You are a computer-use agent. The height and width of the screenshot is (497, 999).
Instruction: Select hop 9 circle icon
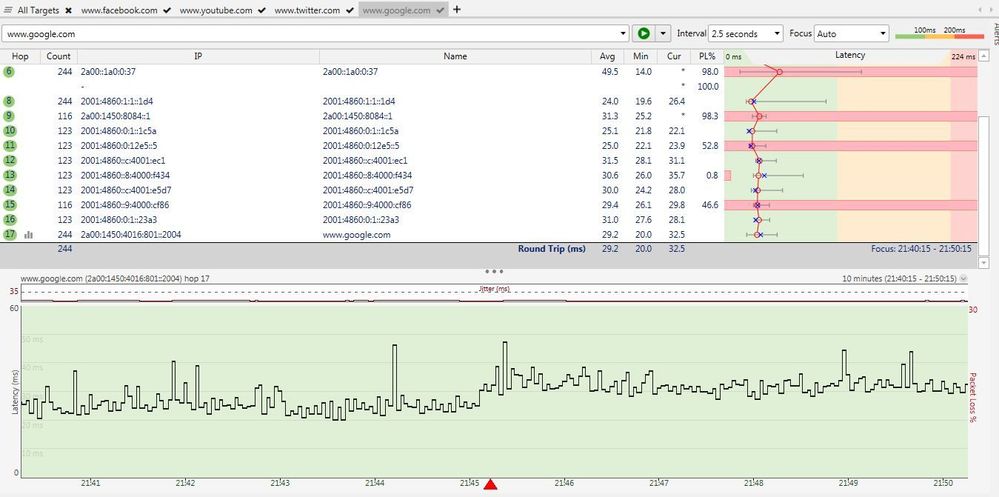[9, 116]
